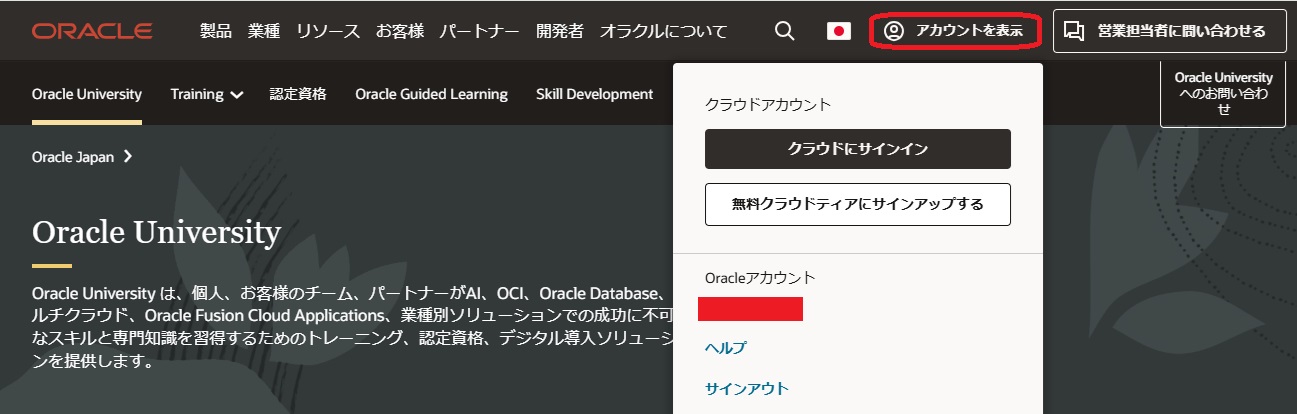
Task: Open the 製品 menu
Action: tap(215, 31)
